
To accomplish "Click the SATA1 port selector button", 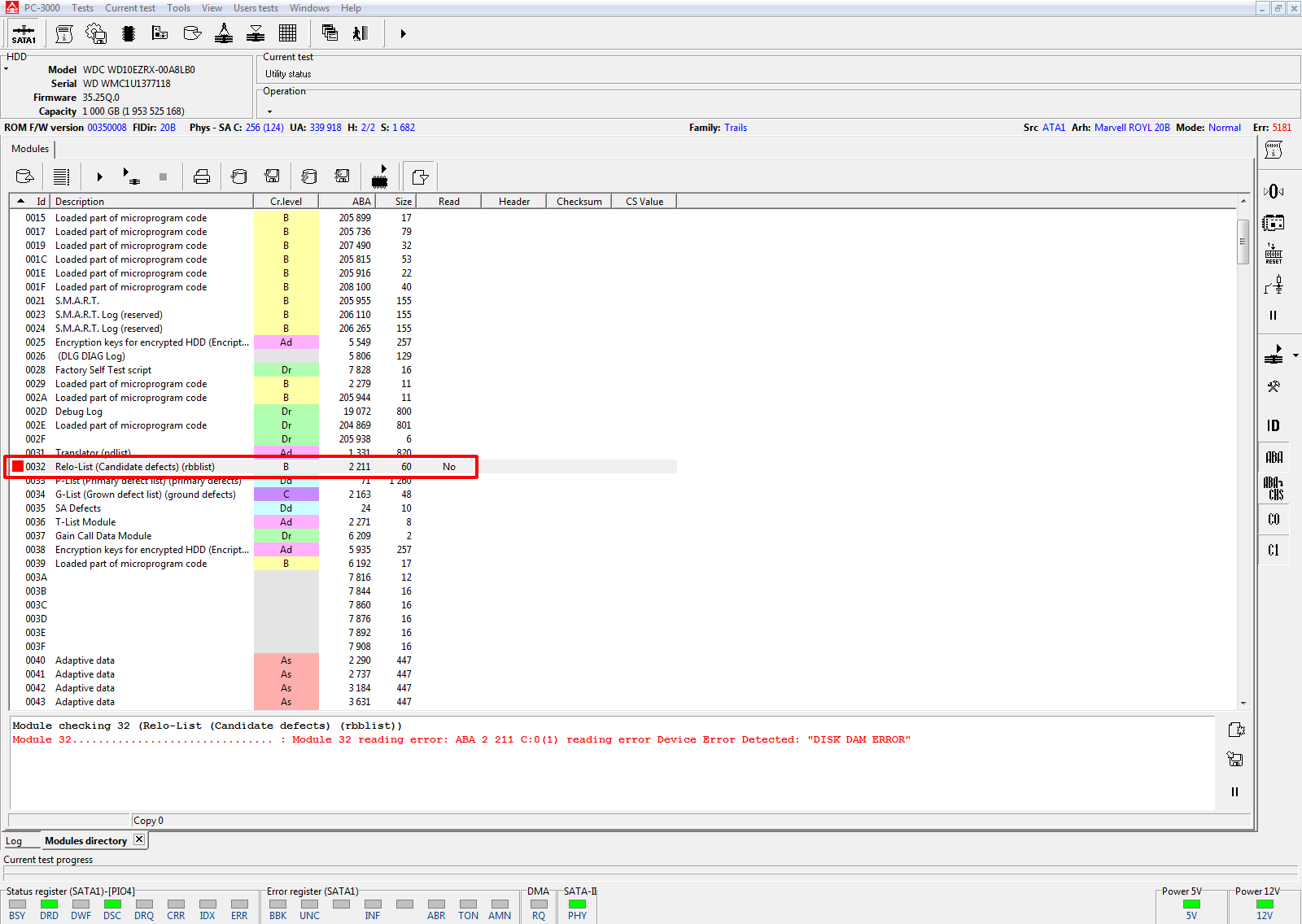I will 24,33.
